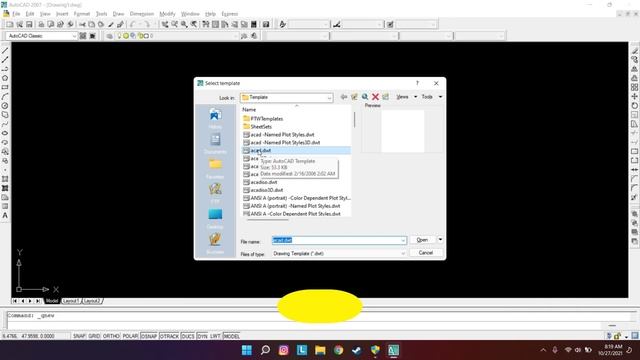Select the Rotate tool in Modify toolbar
This screenshot has height=360, width=640.
point(635,106)
